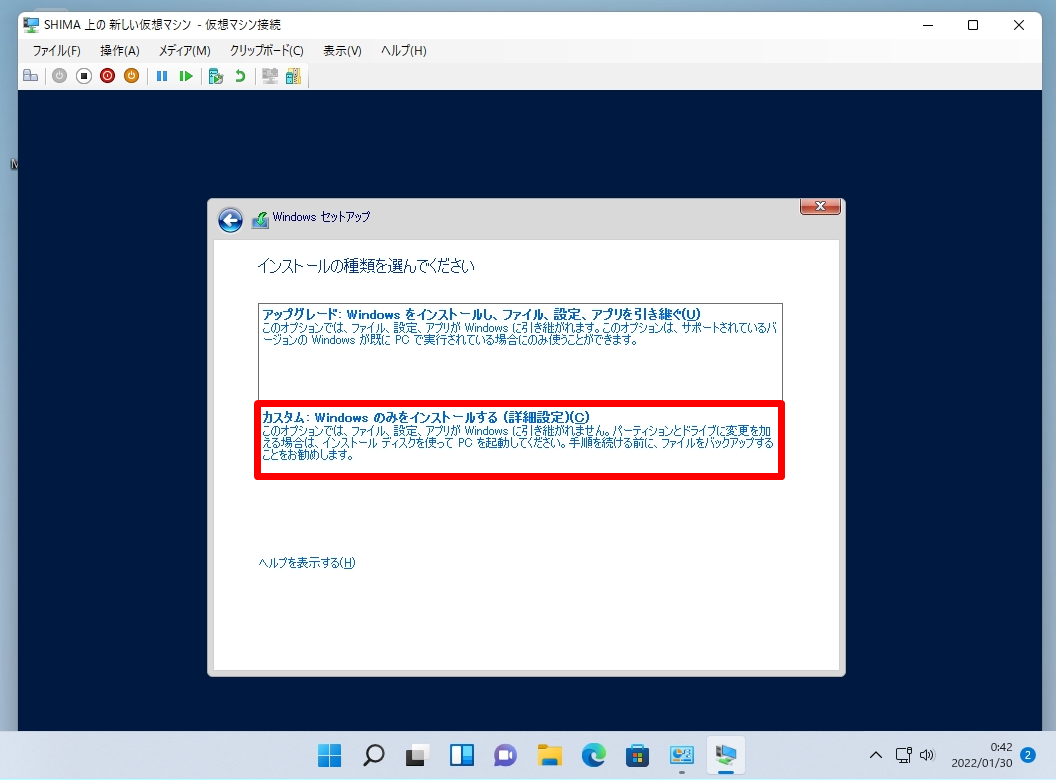Open the ヘルプ(H) menu
The width and height of the screenshot is (1056, 780).
pyautogui.click(x=403, y=51)
